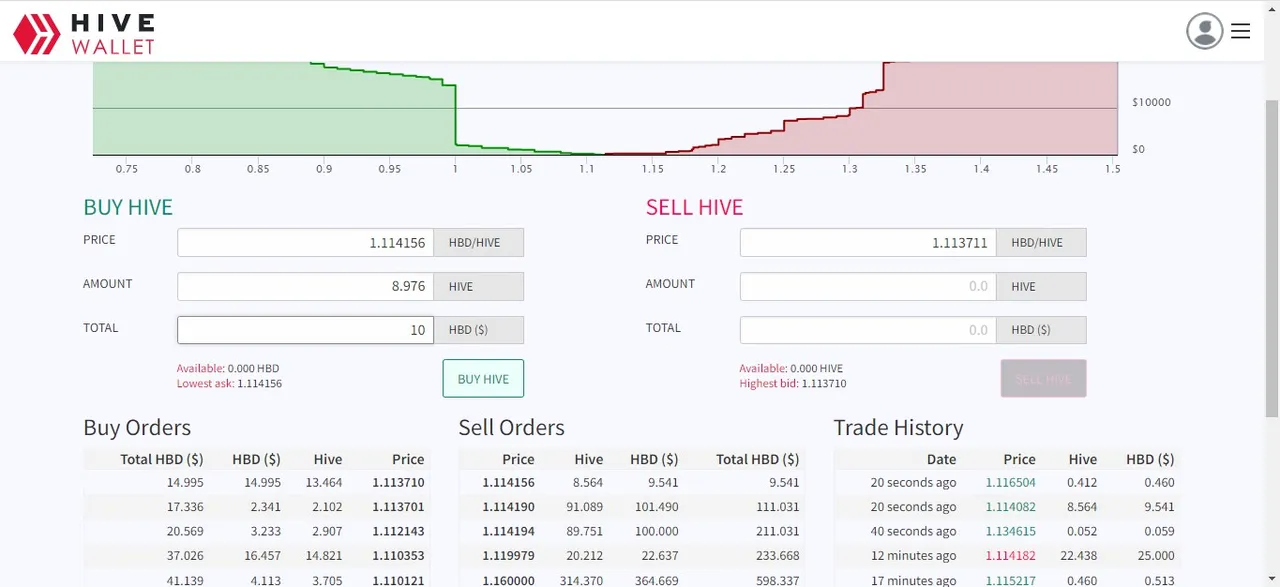This screenshot has height=587, width=1280.
Task: Click the Available 0.000 HBD balance link
Action: (228, 369)
